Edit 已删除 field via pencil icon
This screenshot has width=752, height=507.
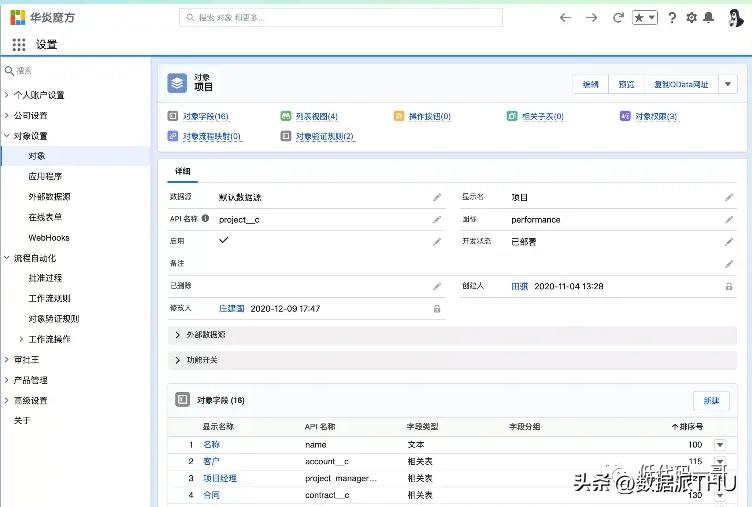[x=437, y=286]
